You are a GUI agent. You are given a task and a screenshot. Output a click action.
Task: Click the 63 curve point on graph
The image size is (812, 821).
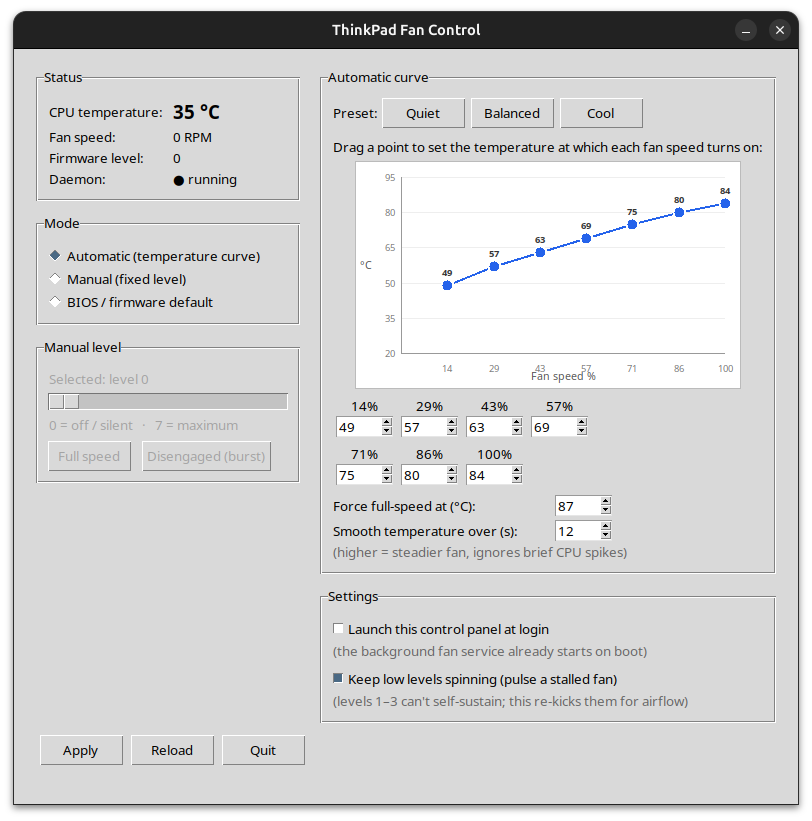540,252
